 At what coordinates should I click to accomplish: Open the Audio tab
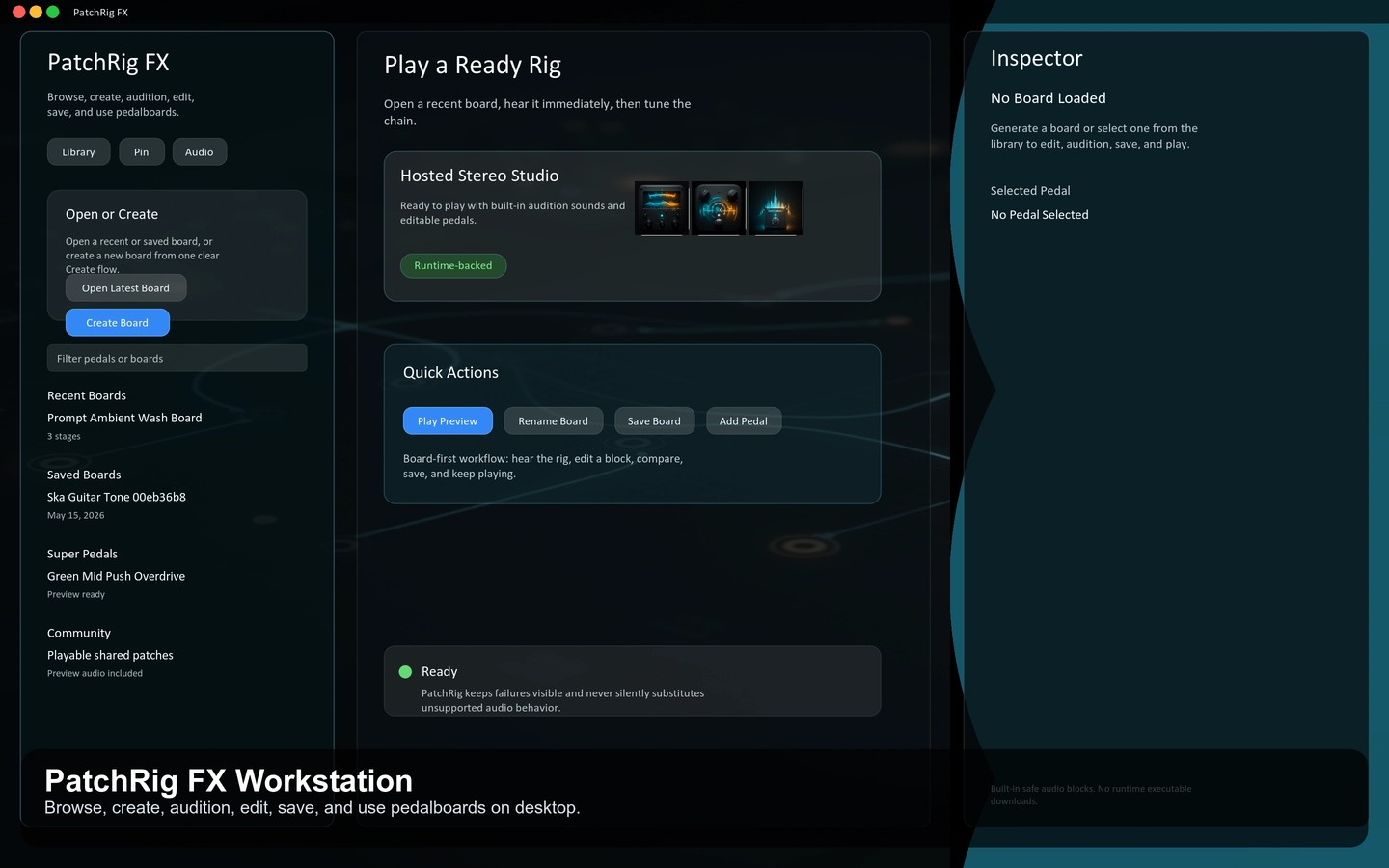(x=200, y=152)
